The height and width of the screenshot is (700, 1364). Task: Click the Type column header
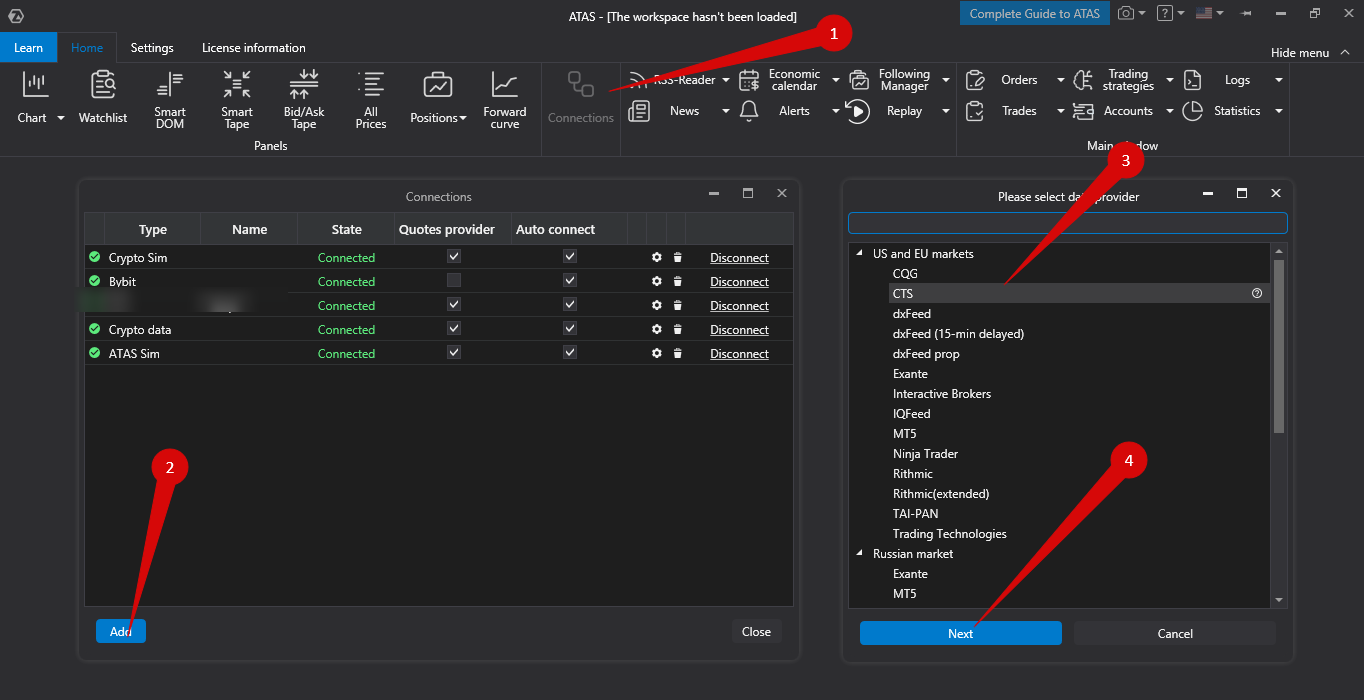tap(153, 229)
